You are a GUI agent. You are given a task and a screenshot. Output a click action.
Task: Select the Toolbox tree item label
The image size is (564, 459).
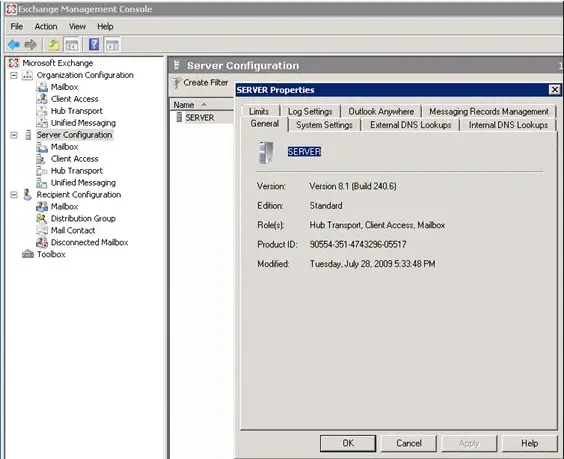tap(51, 254)
